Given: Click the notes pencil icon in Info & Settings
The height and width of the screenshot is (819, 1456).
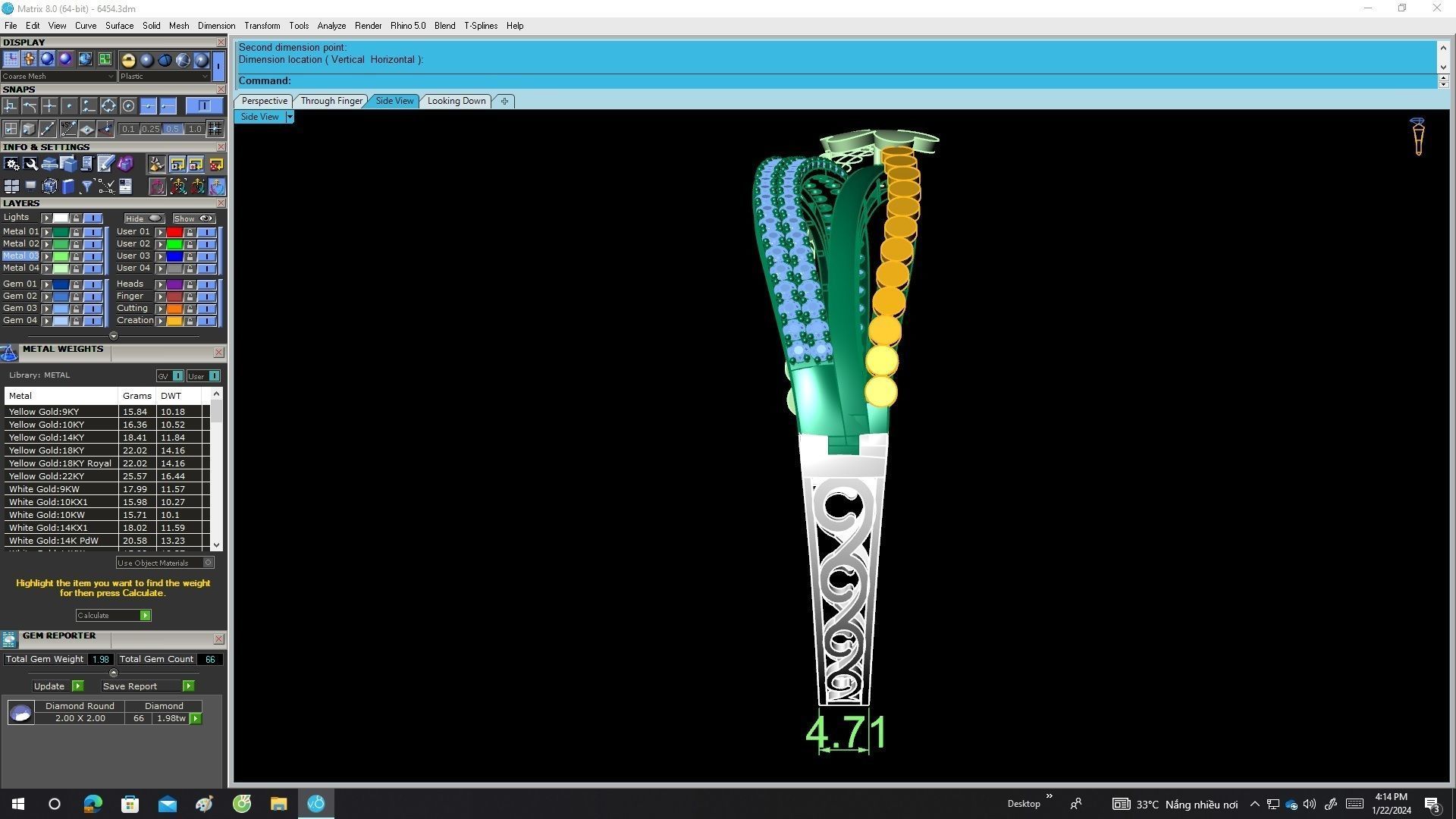Looking at the screenshot, I should (105, 164).
